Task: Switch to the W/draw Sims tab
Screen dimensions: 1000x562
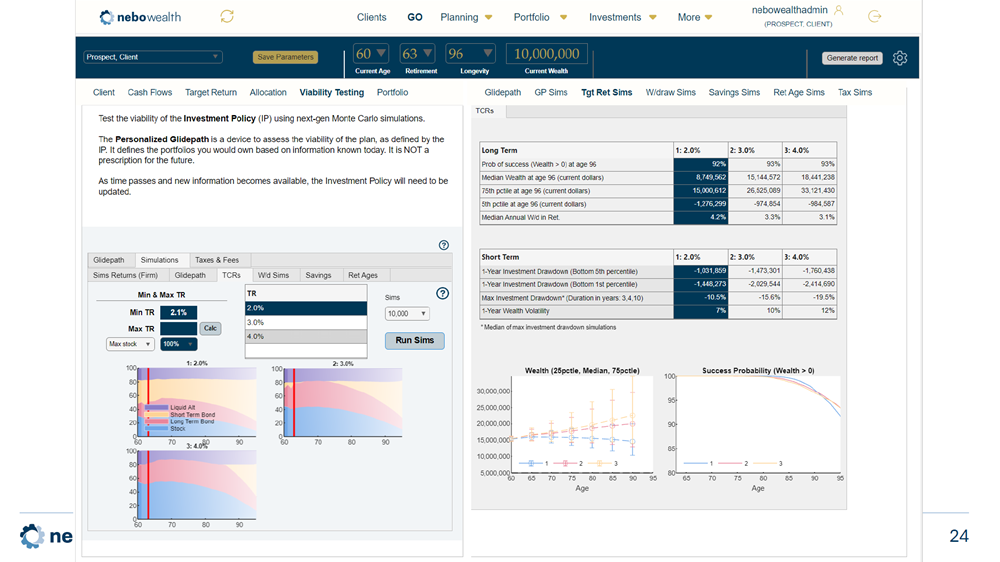Action: (670, 92)
